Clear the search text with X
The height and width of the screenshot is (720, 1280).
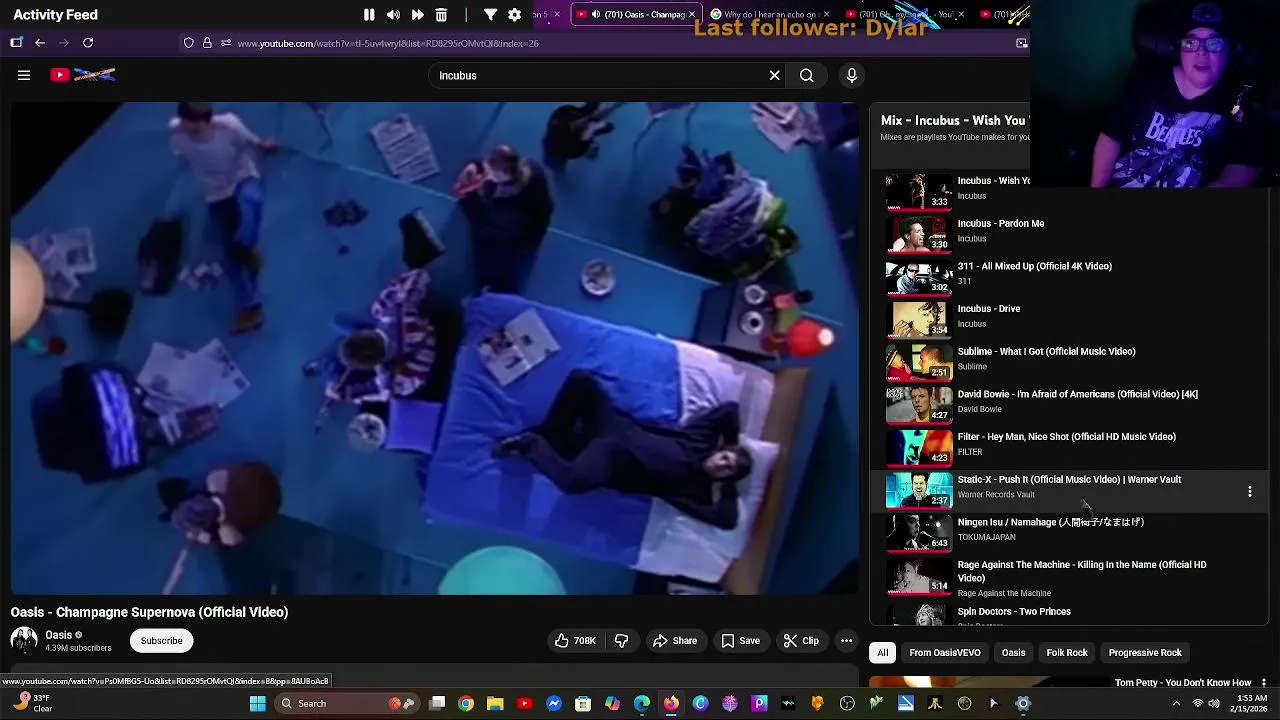774,75
